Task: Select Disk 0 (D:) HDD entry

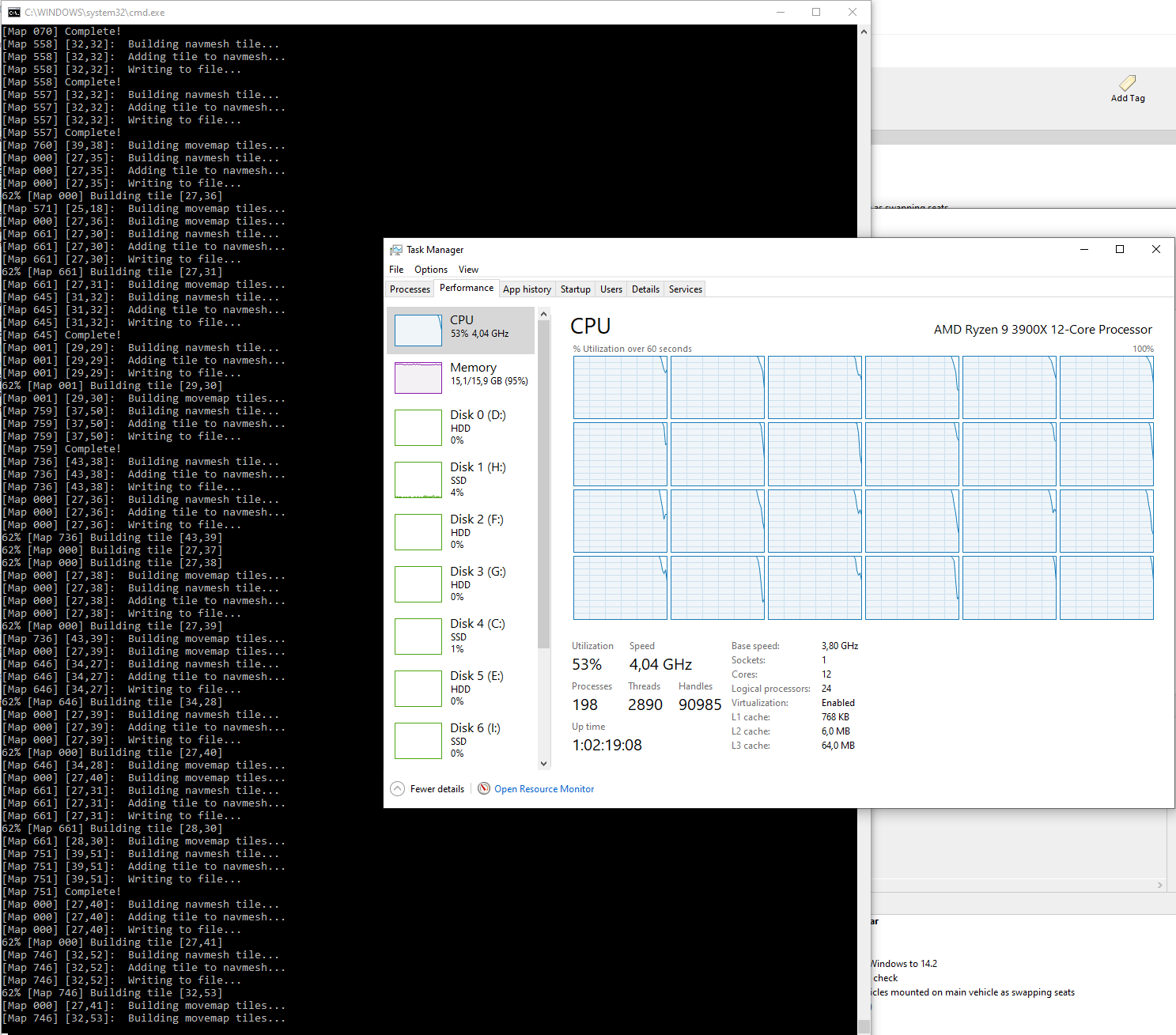Action: tap(461, 427)
